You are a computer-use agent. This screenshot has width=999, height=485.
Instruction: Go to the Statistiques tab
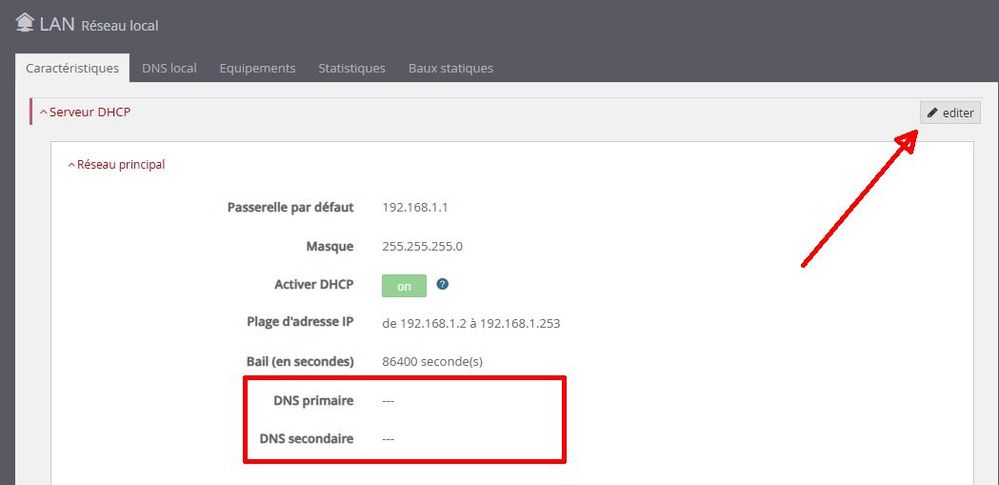pos(351,68)
